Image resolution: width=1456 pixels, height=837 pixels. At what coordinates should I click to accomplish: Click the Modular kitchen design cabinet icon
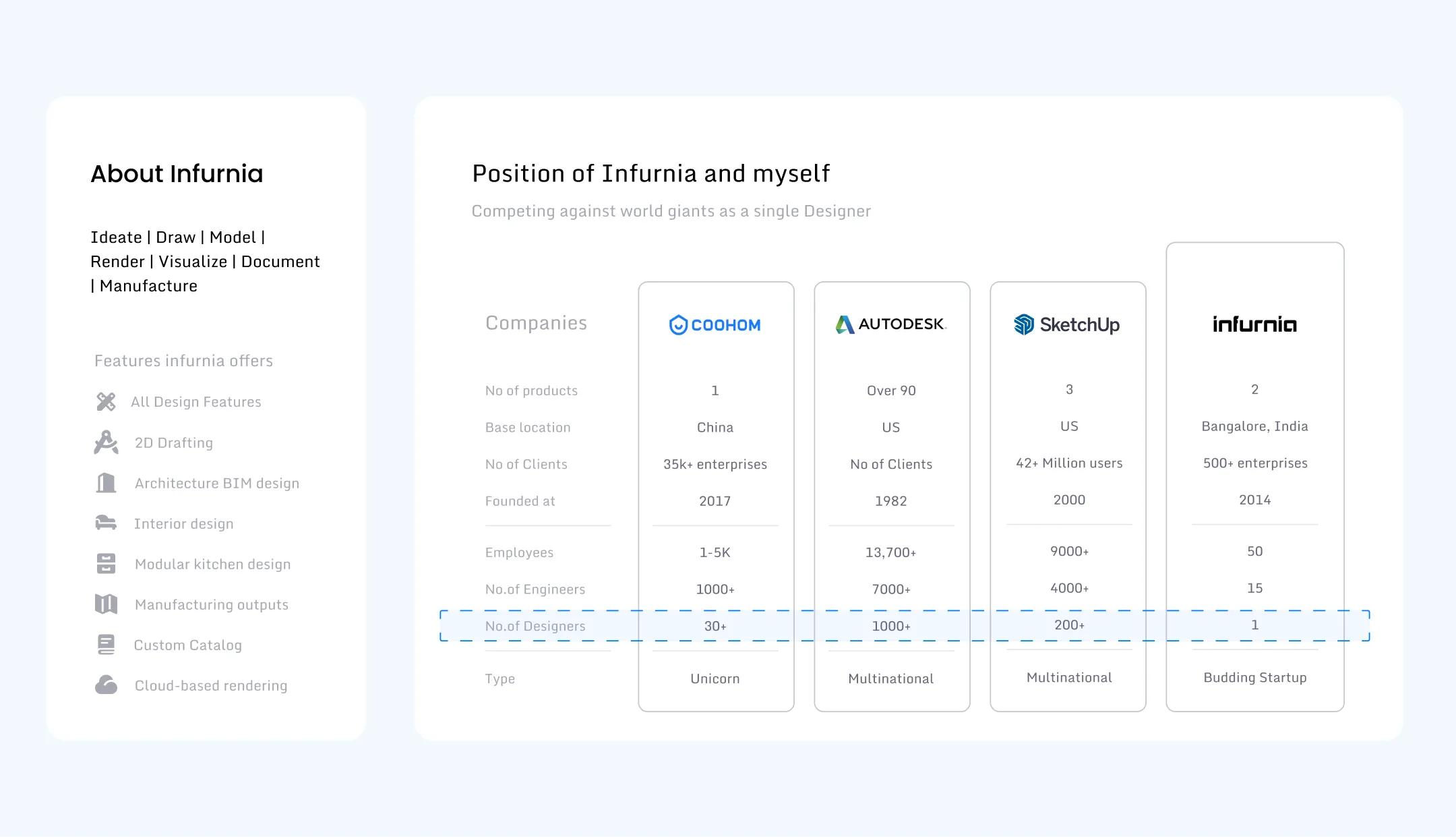(106, 564)
